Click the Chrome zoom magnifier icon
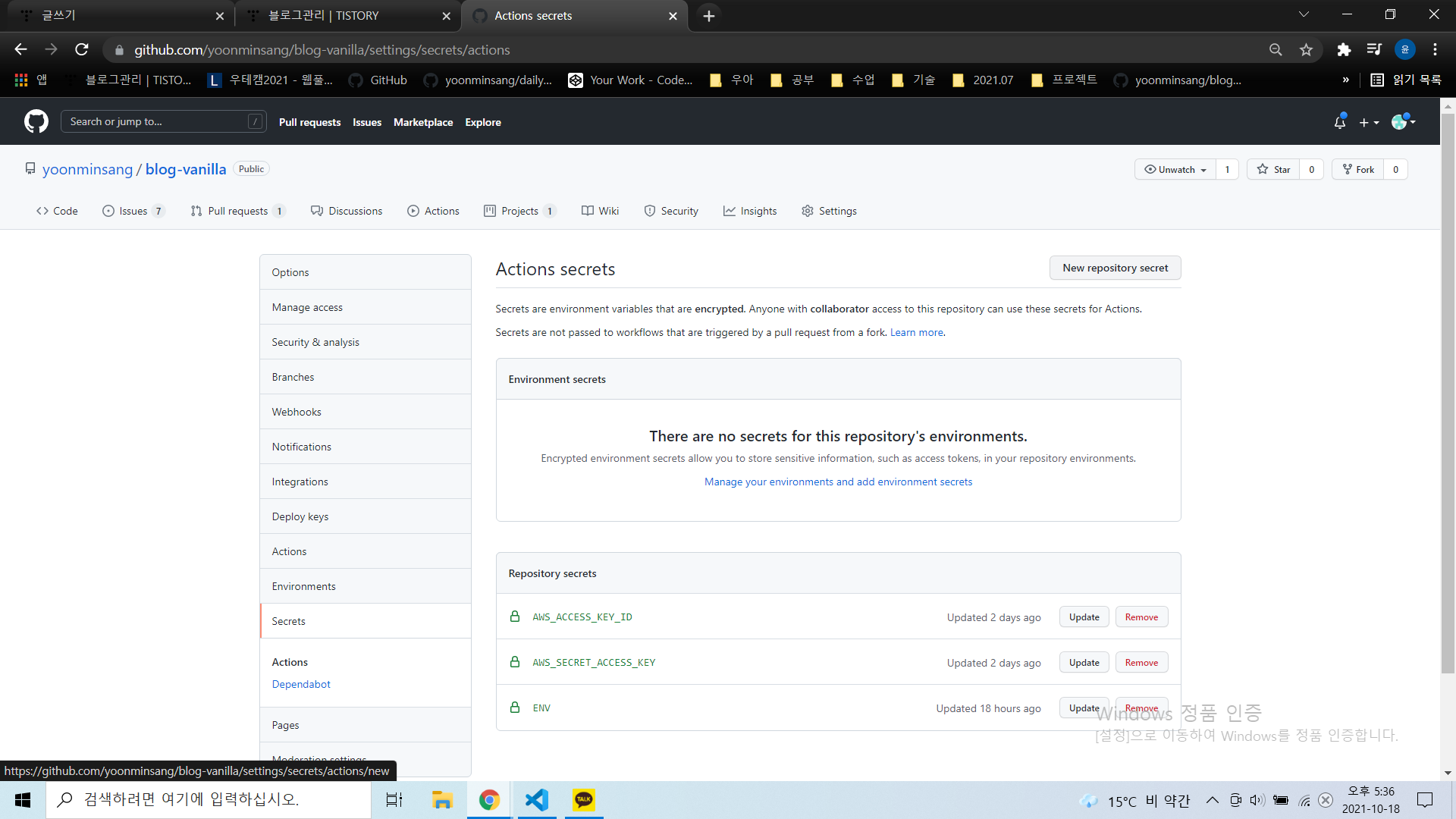 (x=1276, y=50)
